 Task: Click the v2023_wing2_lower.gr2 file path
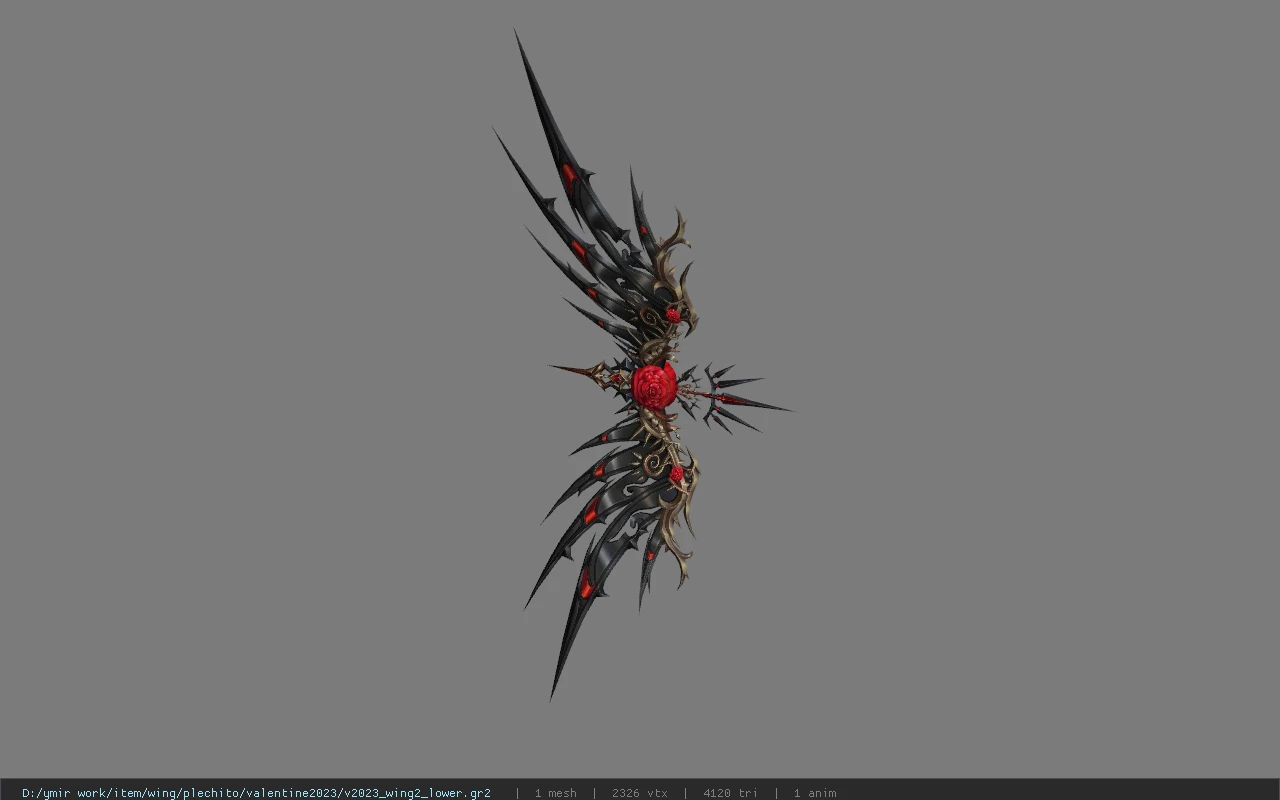pos(256,793)
